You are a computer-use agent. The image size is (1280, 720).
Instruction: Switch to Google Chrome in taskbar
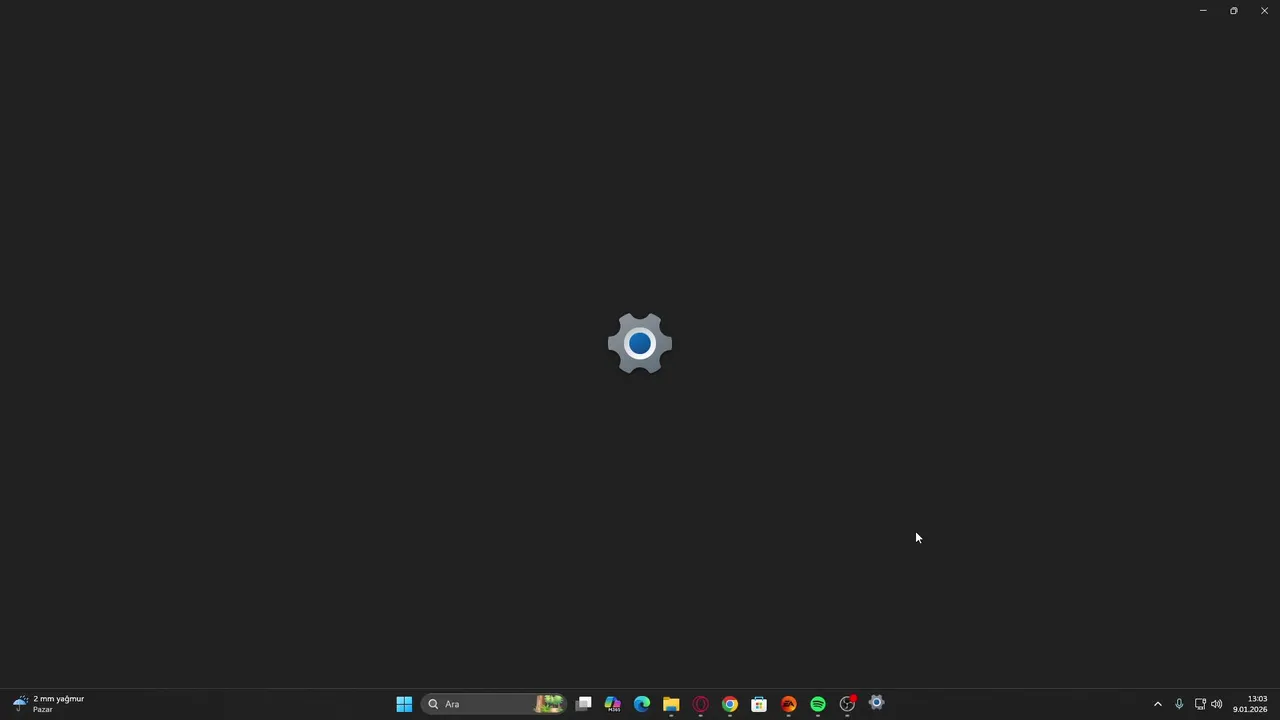click(730, 704)
